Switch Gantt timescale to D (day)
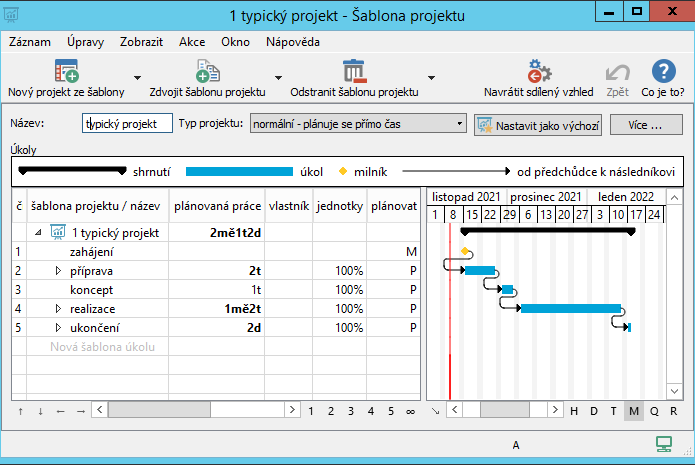Screen dimensions: 695x465 (x=595, y=410)
